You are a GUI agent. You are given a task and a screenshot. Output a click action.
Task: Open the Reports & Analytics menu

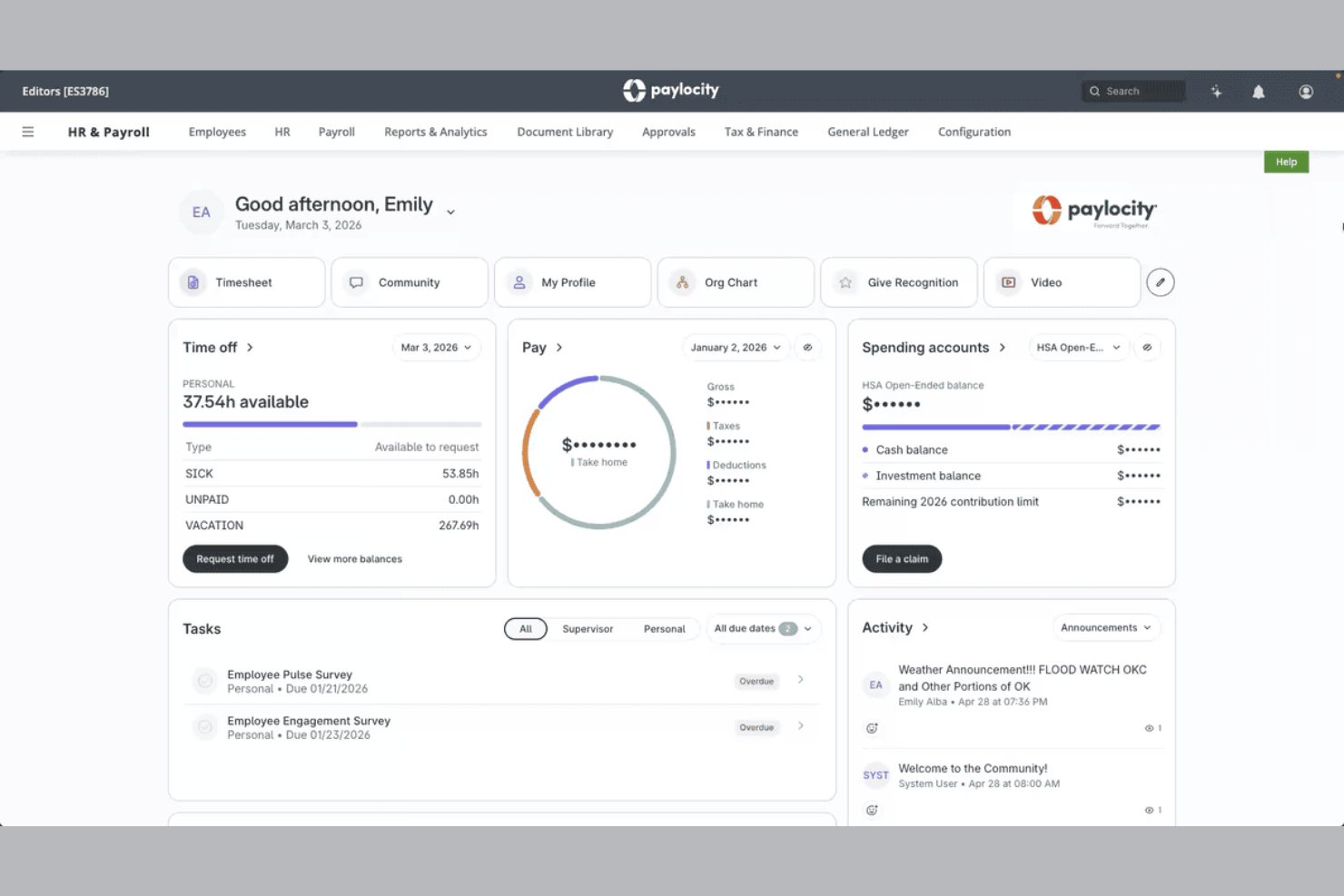pos(436,132)
